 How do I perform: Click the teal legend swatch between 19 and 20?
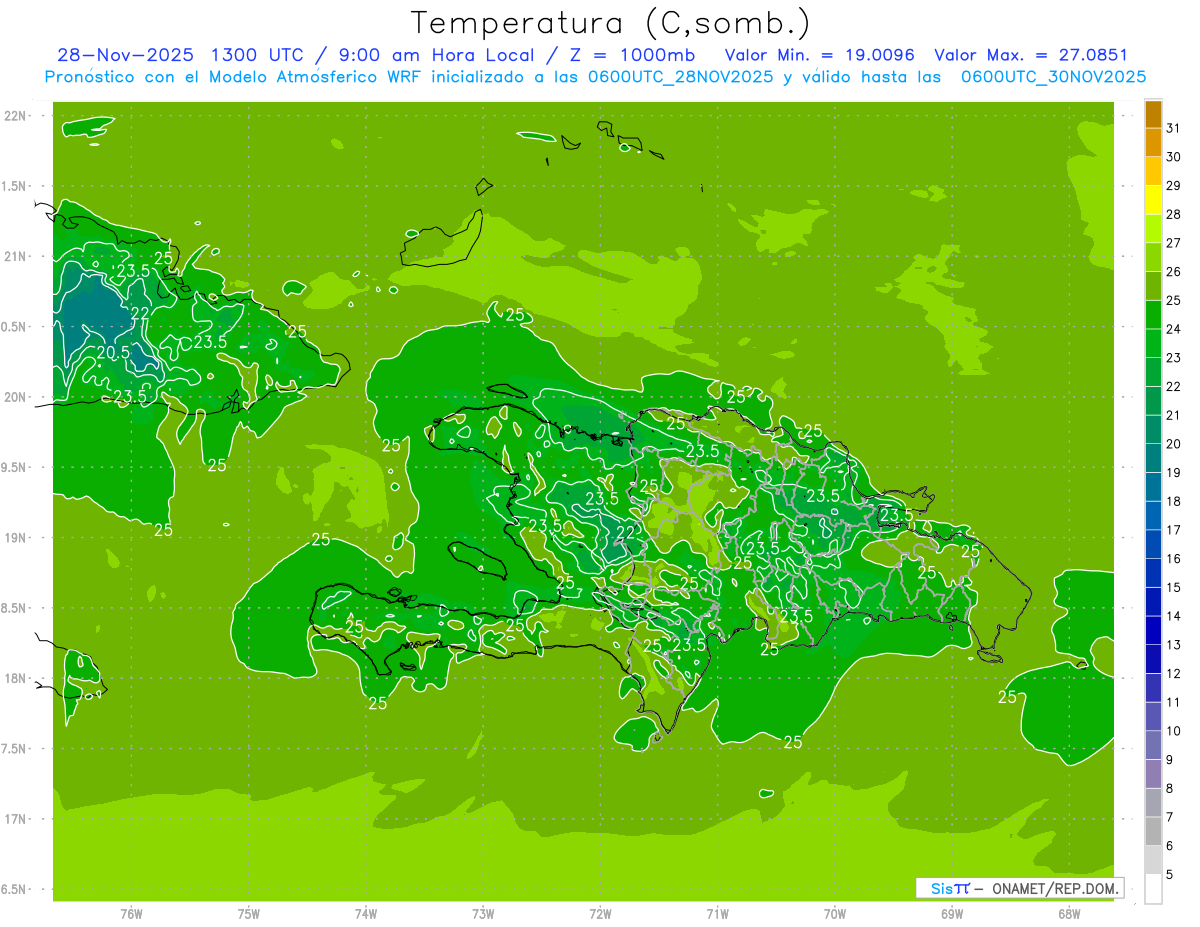(1153, 459)
